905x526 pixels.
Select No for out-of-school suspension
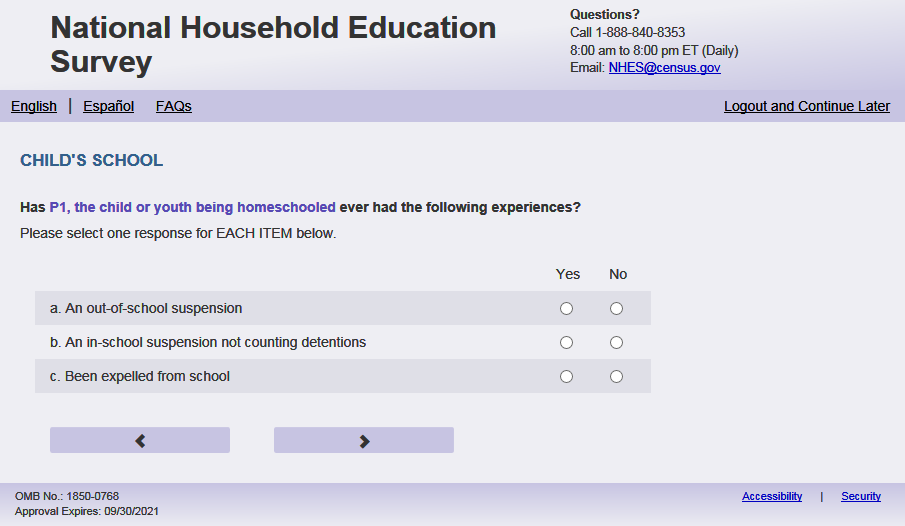tap(616, 308)
